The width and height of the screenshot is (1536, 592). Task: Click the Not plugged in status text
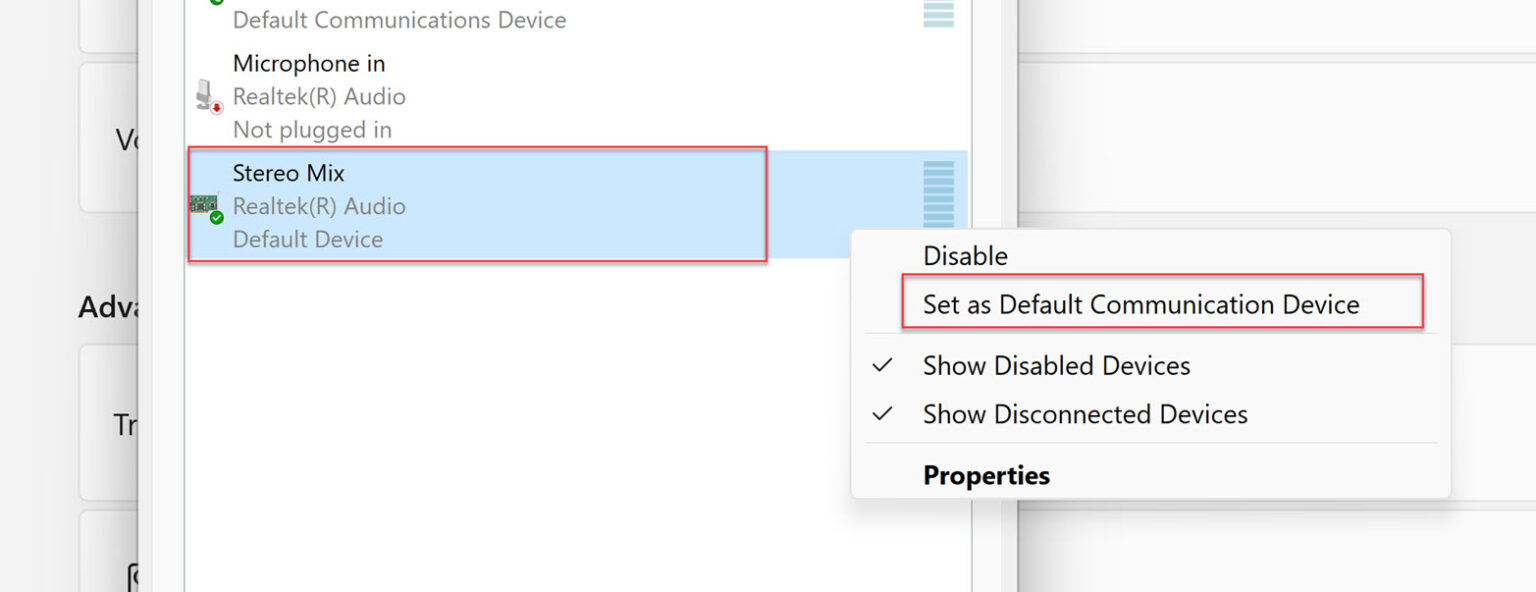(312, 129)
